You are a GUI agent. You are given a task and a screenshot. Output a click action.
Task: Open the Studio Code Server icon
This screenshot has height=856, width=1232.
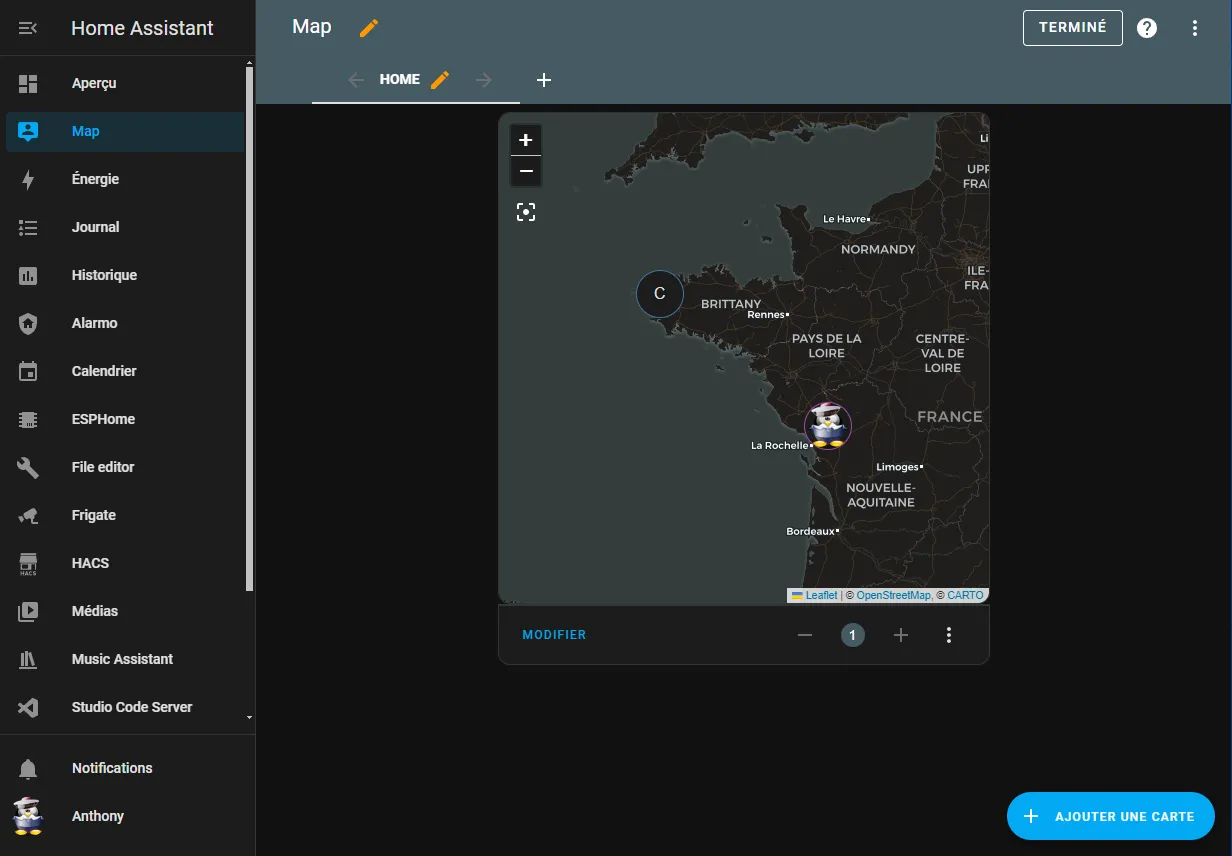[x=28, y=707]
